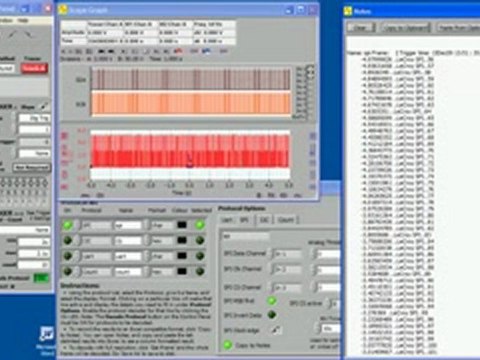The image size is (480, 360).
Task: Open the colour swatch in the I2C row
Action: click(182, 240)
